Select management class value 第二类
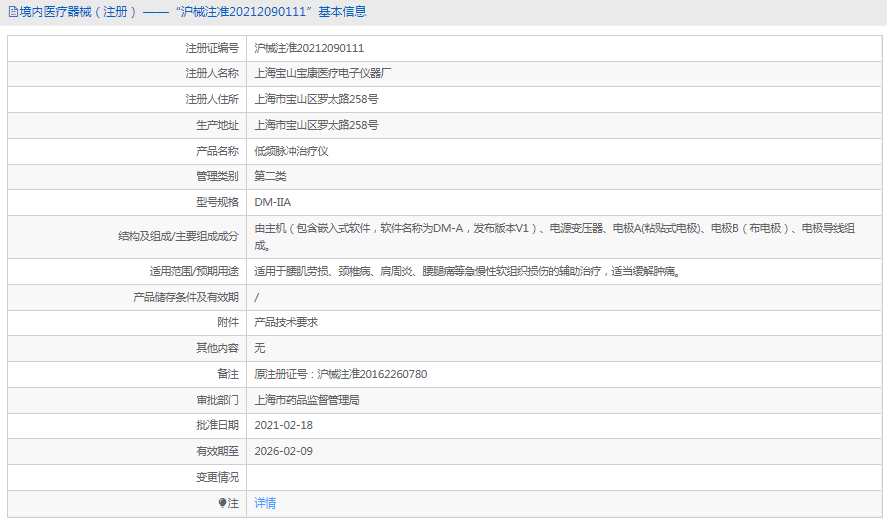 [270, 176]
